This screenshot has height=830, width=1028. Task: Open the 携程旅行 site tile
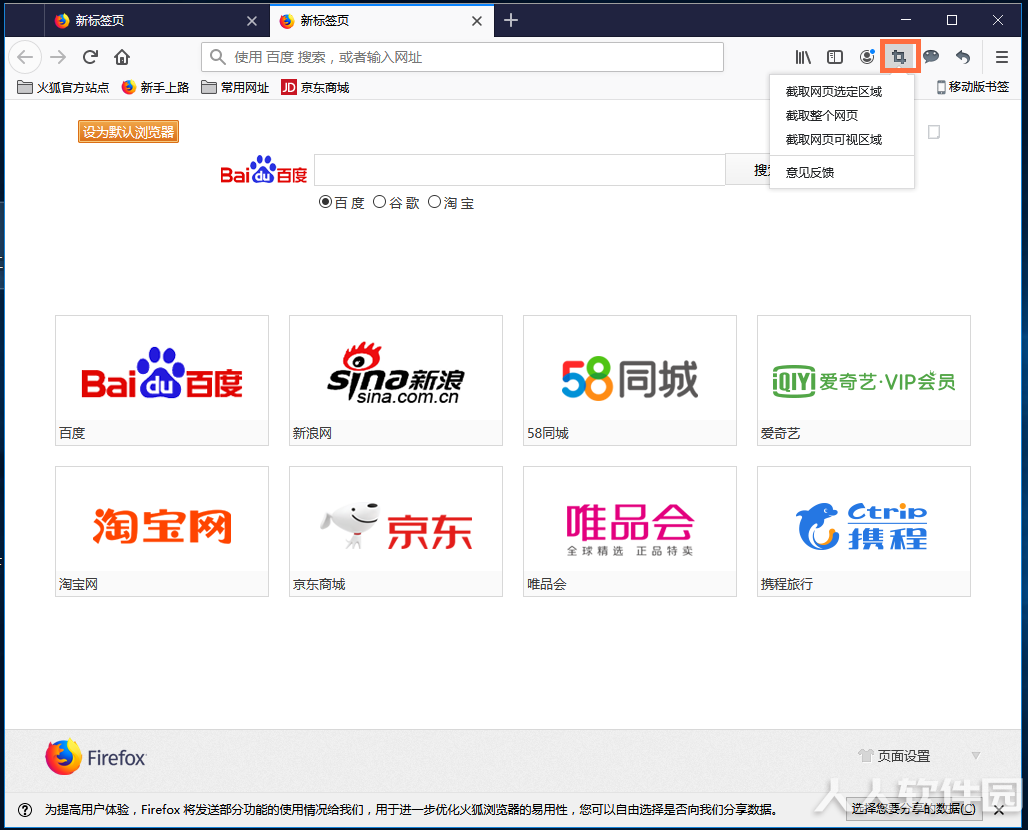tap(864, 531)
